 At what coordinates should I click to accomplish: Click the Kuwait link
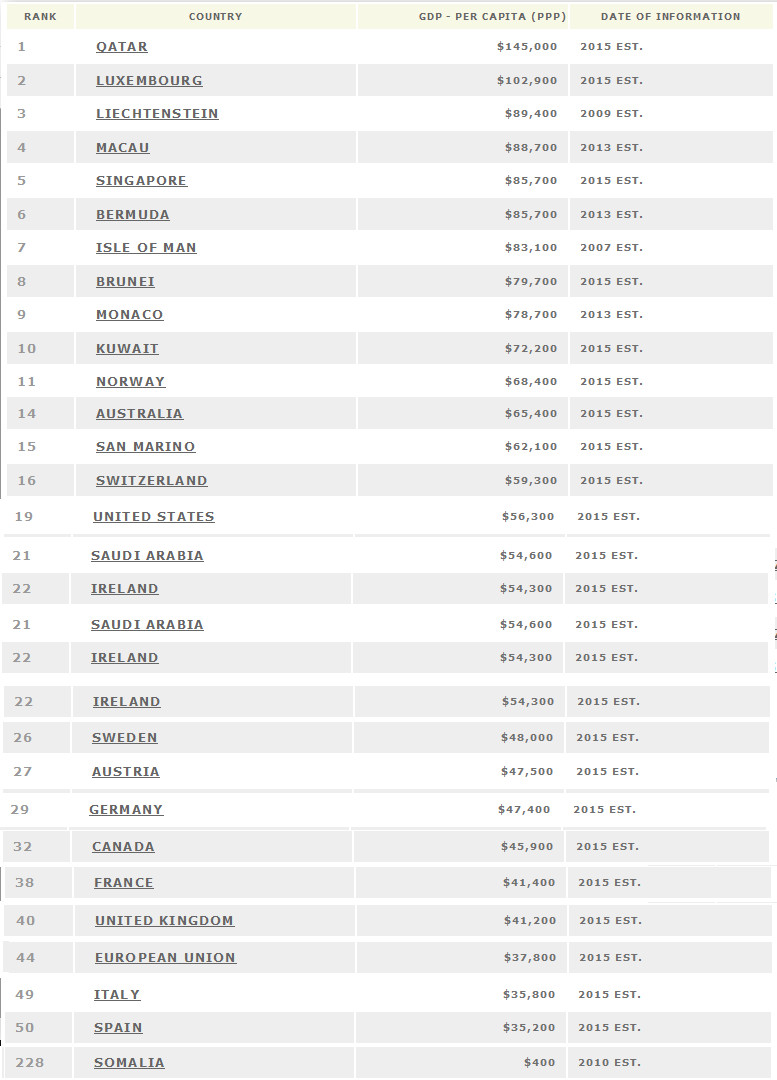coord(127,348)
